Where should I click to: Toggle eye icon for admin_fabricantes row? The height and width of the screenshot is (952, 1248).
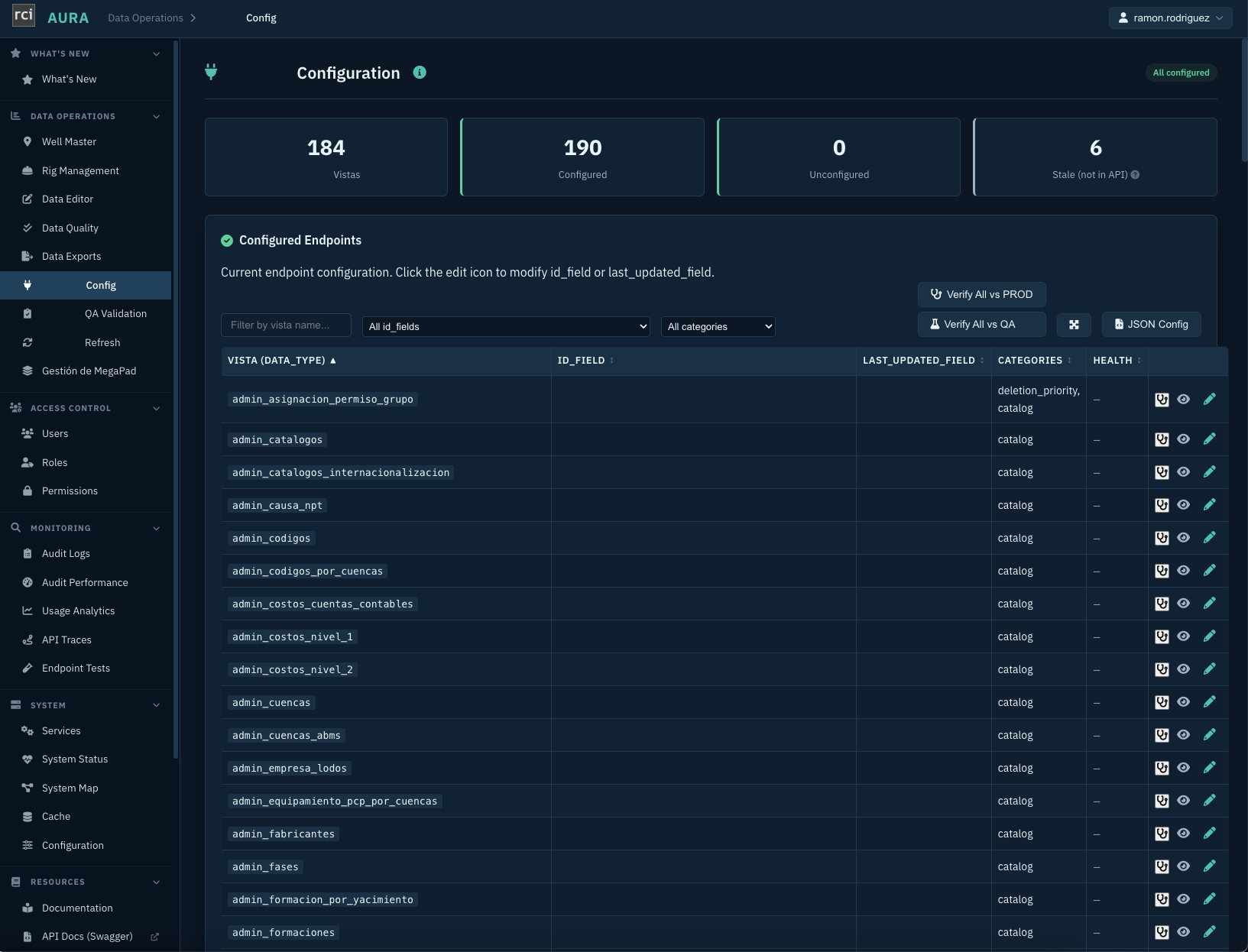click(x=1183, y=833)
